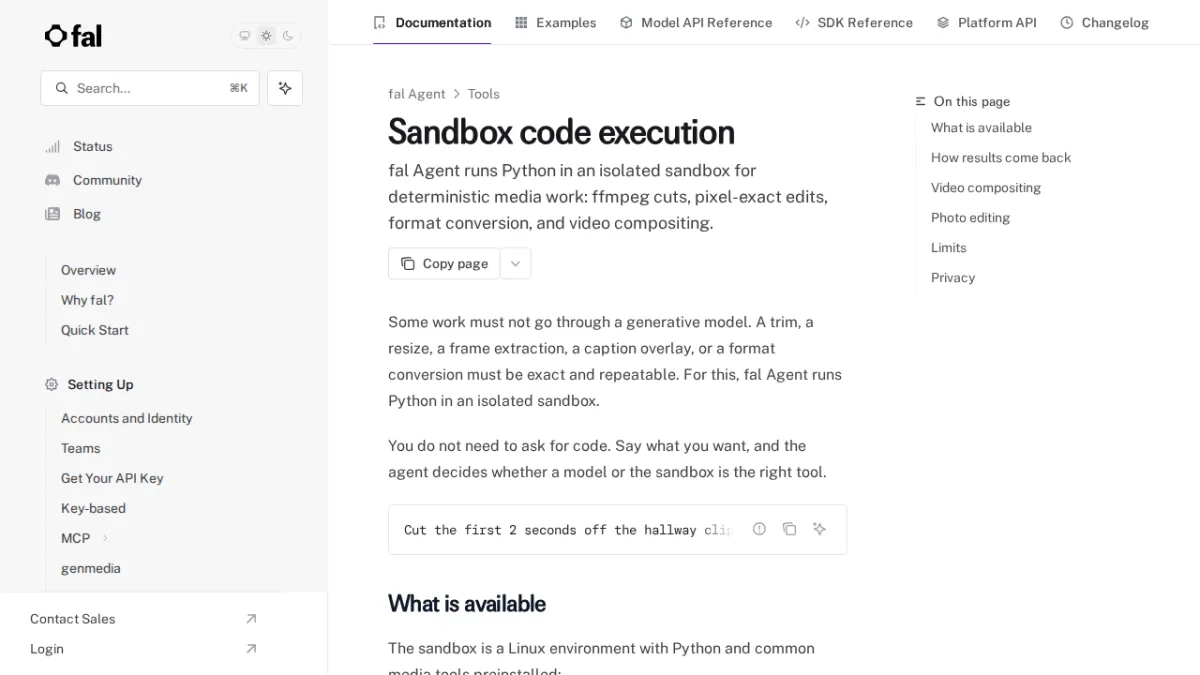Open the AI assistant sparkle button
Screen dimensions: 1200x675
point(285,88)
